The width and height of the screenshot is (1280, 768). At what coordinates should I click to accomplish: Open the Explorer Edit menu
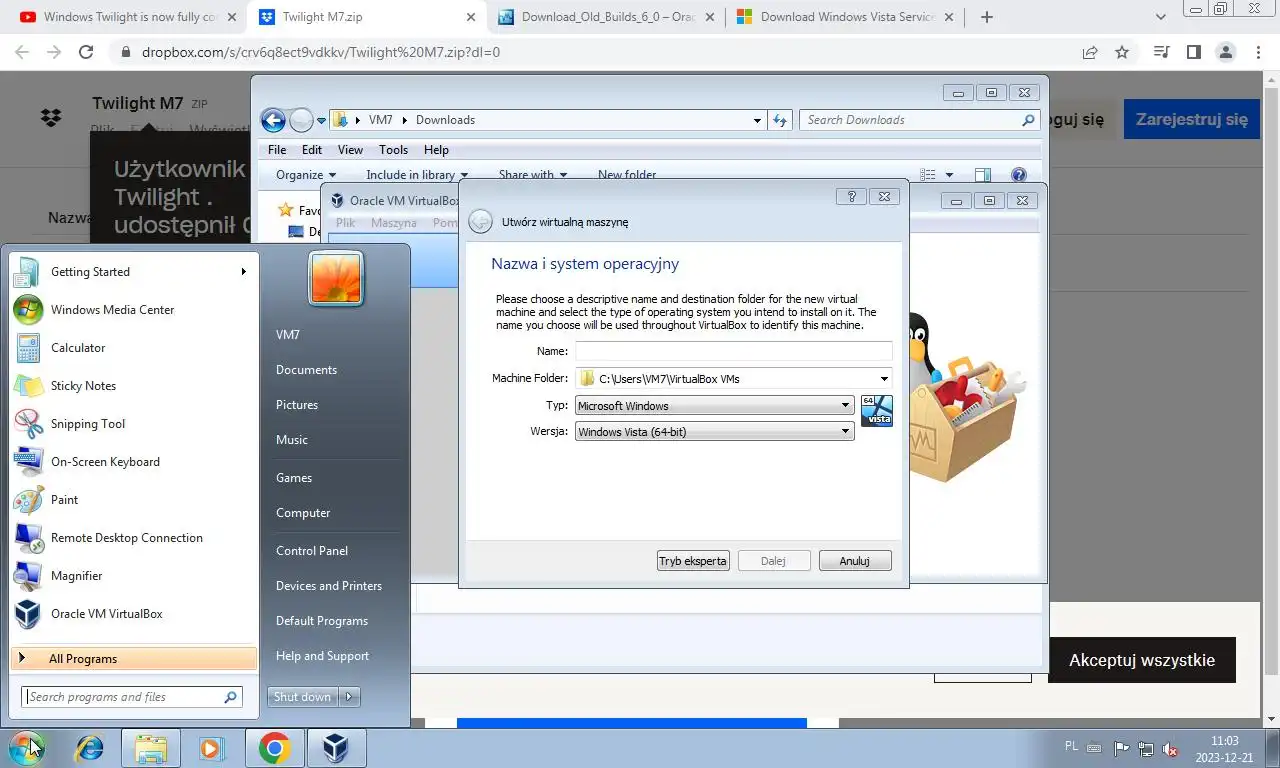[x=312, y=150]
